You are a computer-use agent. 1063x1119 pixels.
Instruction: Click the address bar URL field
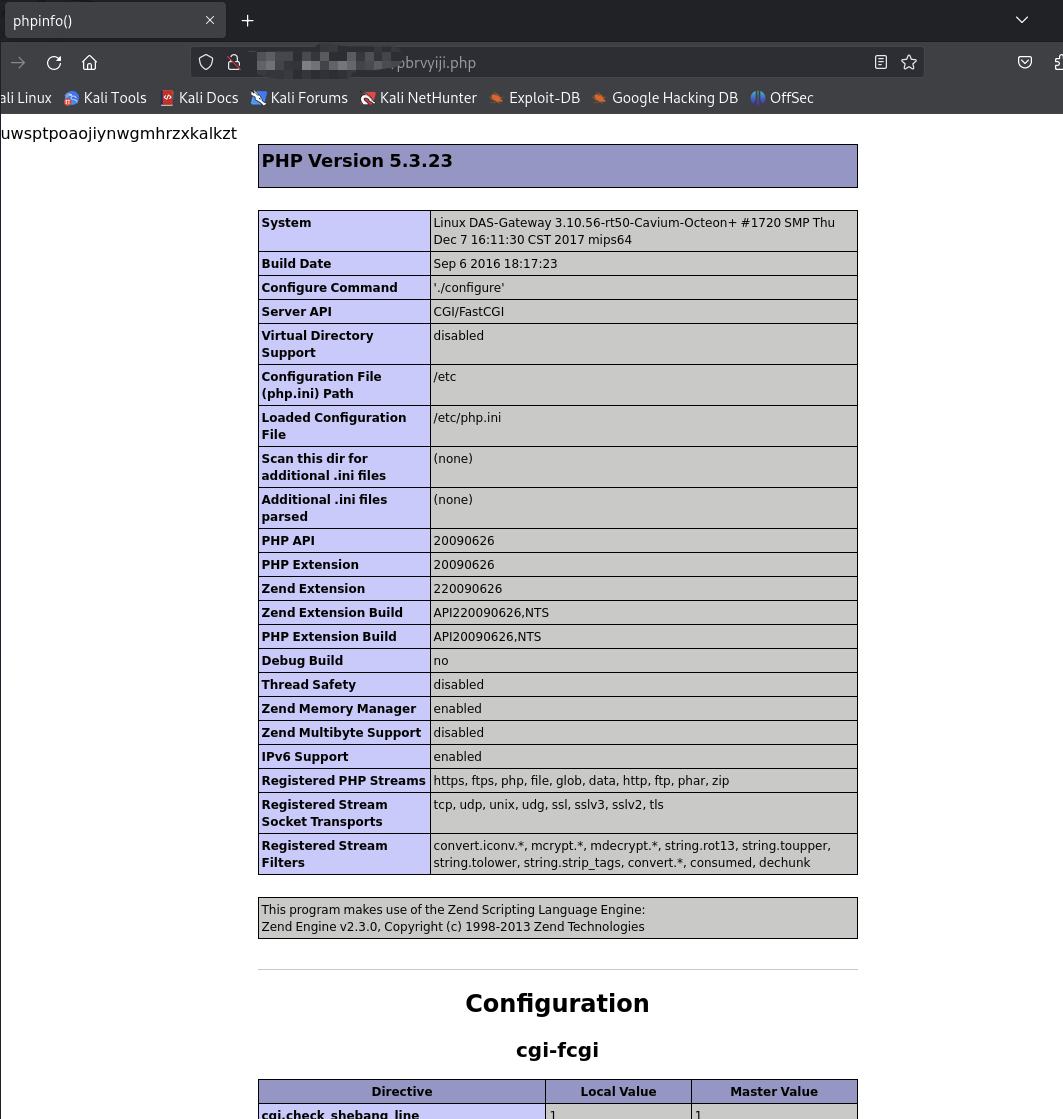click(x=556, y=63)
